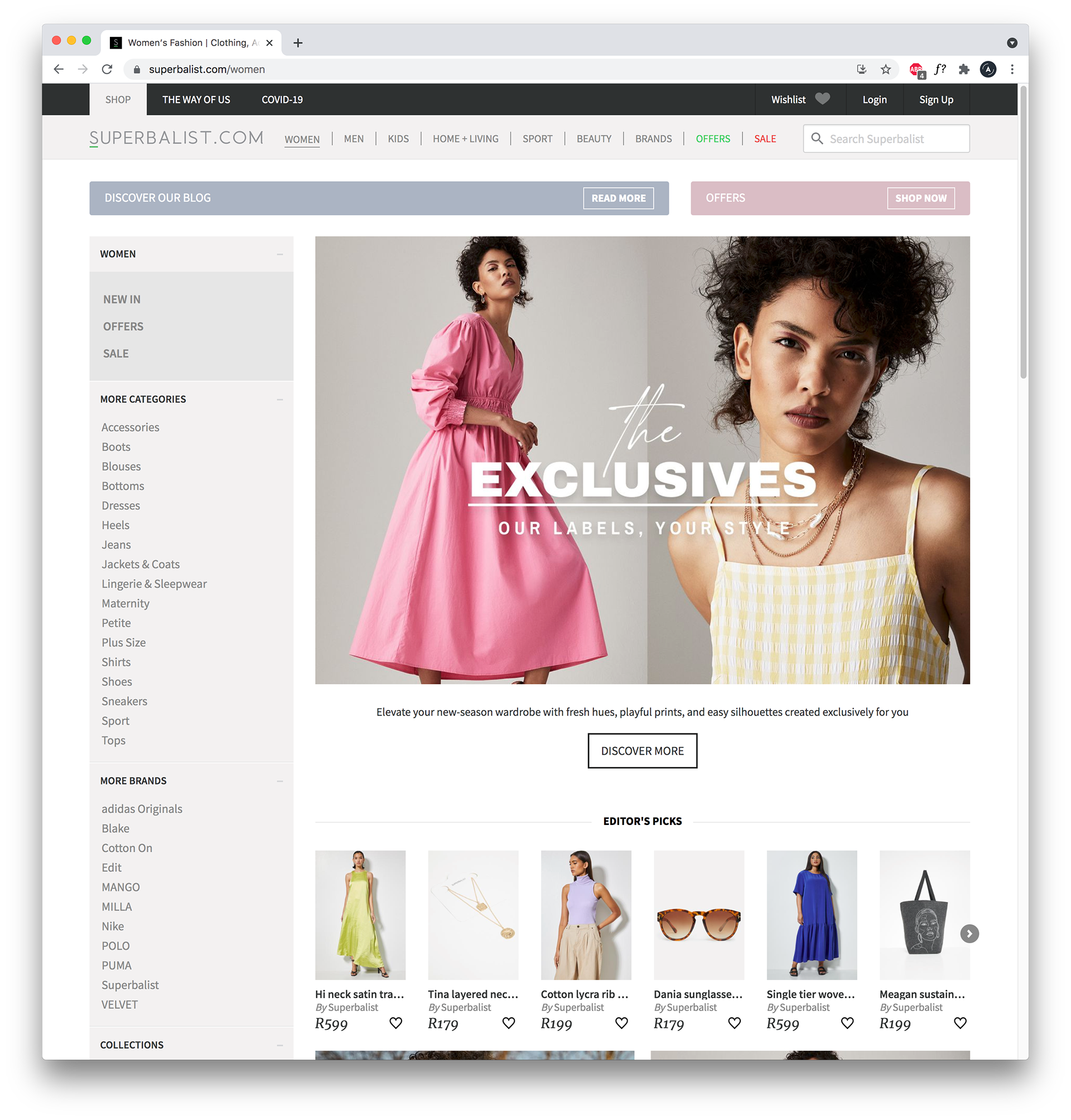Open Chrome's three-dot menu

pyautogui.click(x=1012, y=69)
